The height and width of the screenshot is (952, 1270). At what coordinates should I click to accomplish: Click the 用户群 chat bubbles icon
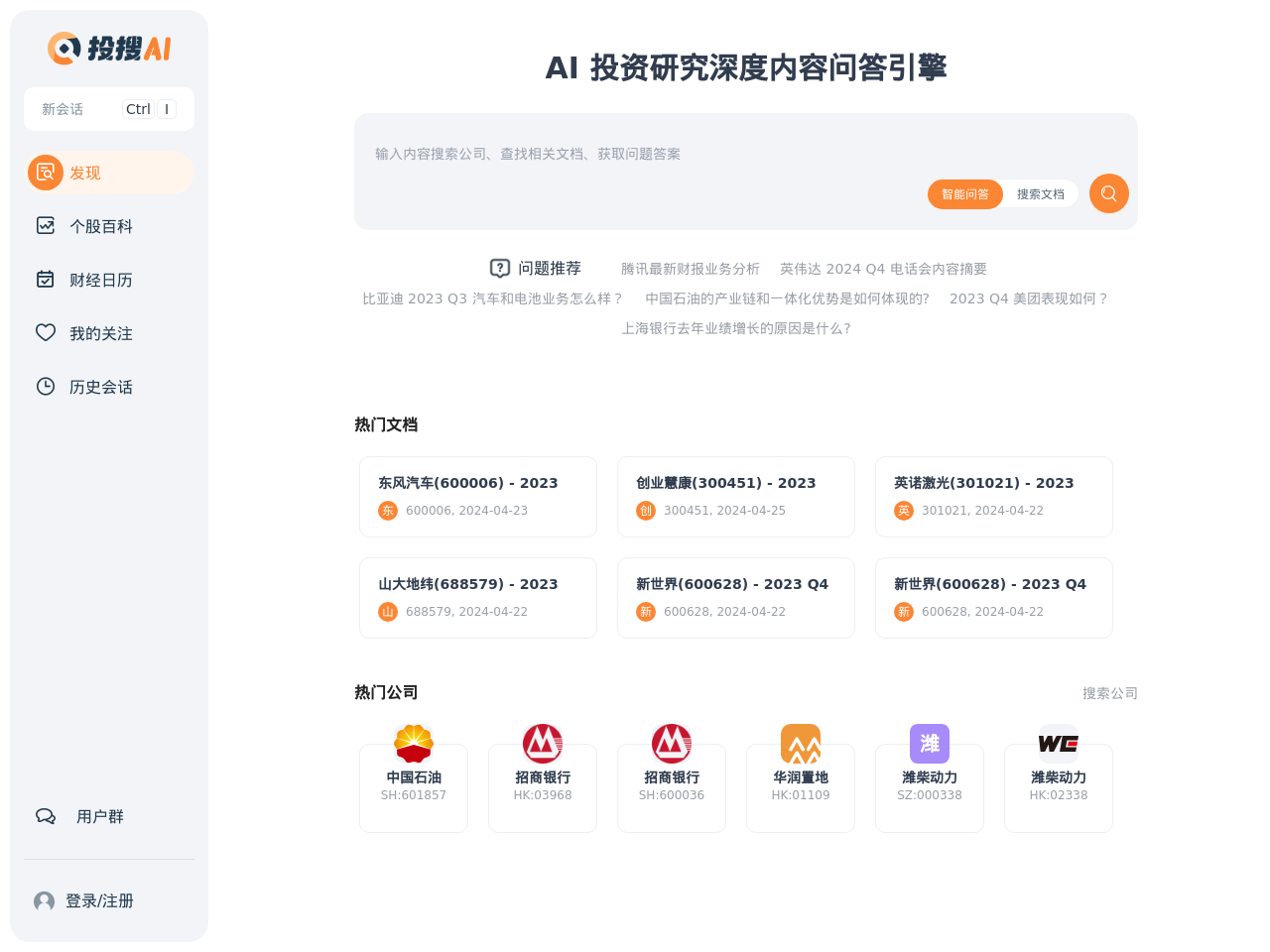point(46,816)
